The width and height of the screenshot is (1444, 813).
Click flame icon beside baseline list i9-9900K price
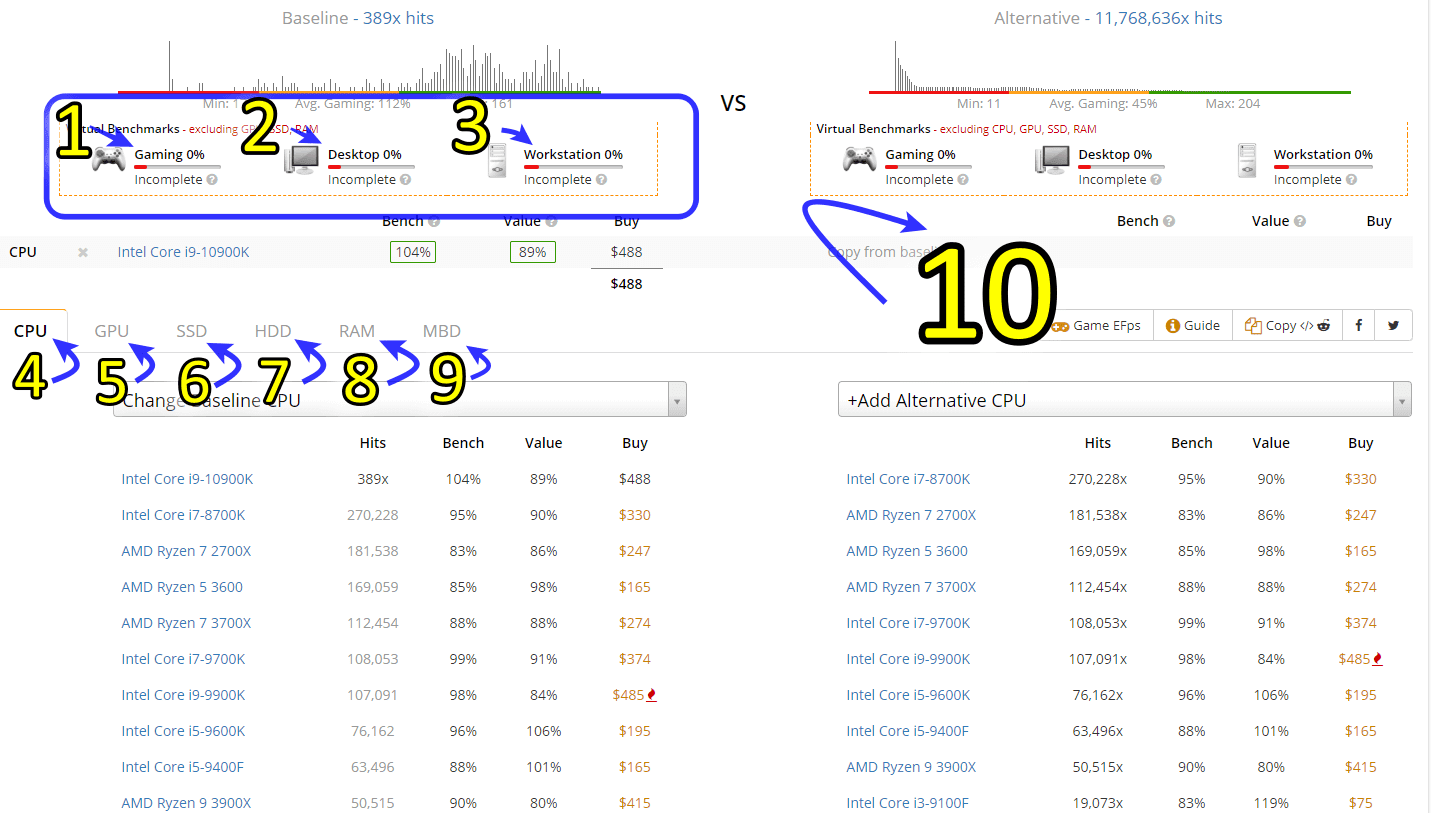point(652,695)
